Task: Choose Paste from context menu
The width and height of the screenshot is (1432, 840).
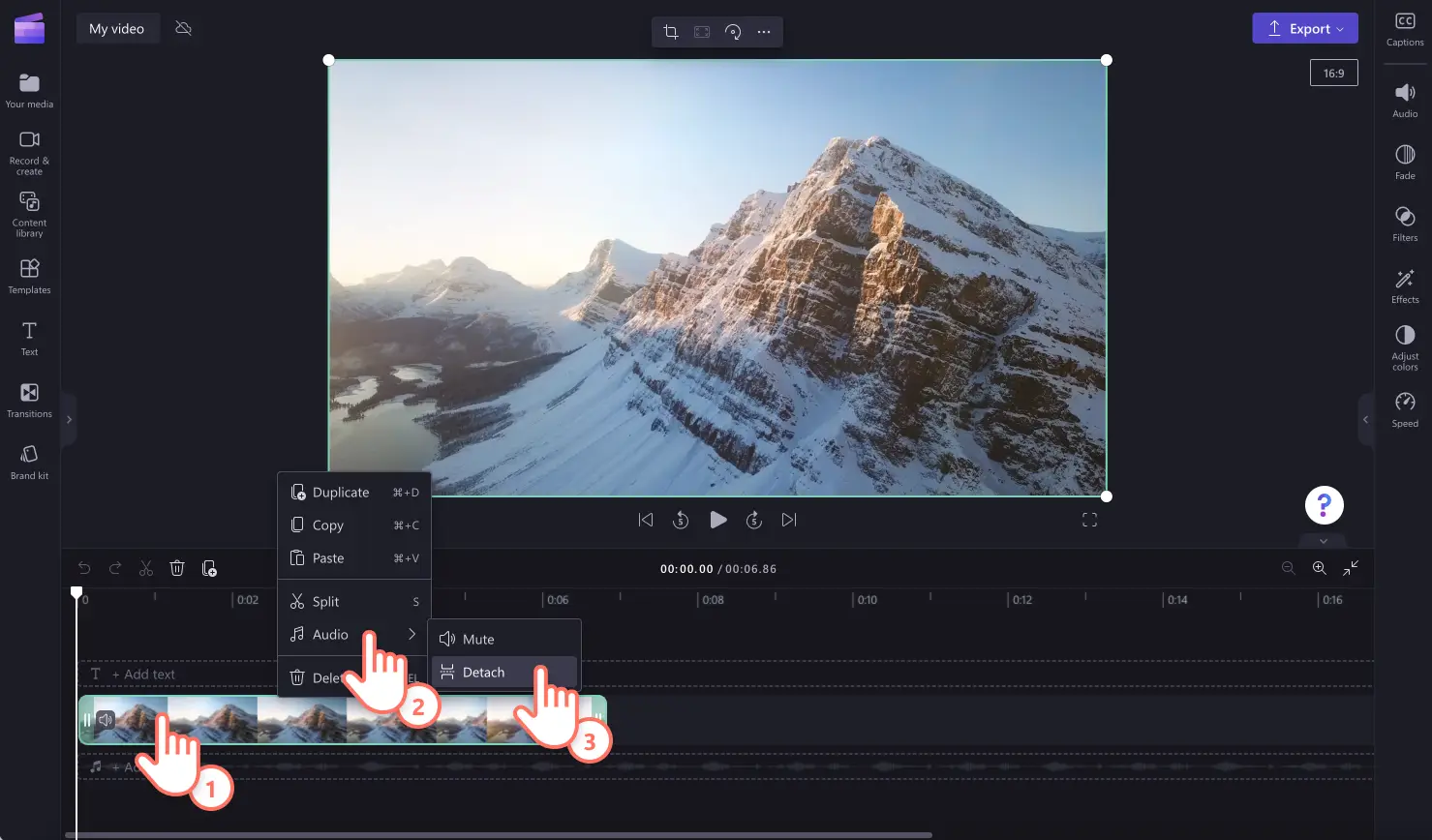Action: point(354,557)
